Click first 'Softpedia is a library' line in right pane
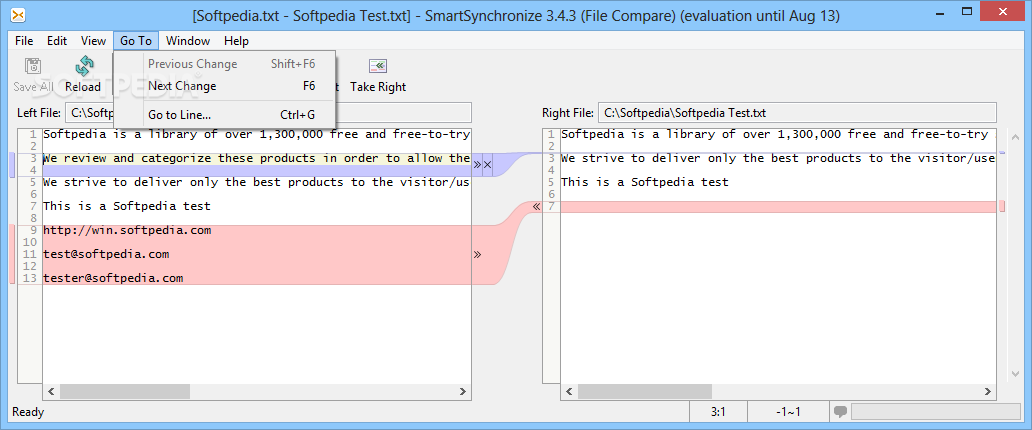The width and height of the screenshot is (1032, 430). [x=778, y=134]
